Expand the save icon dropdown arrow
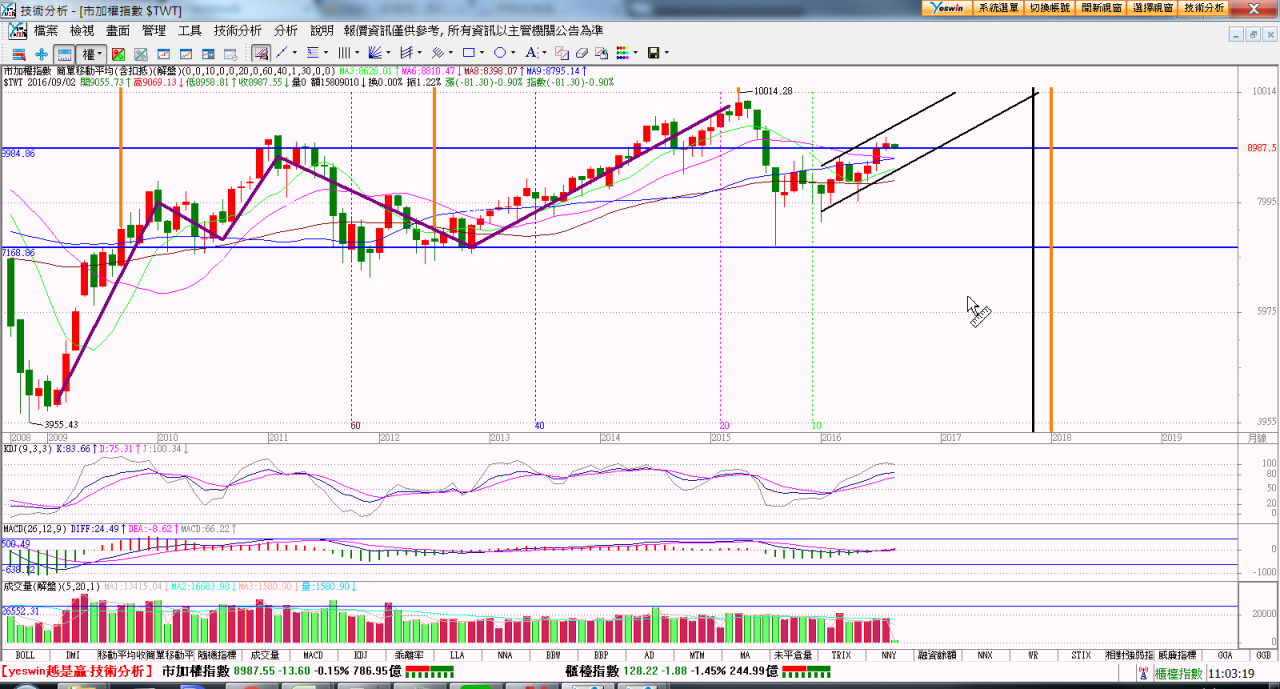Screen dimensions: 1280x689 pos(666,53)
